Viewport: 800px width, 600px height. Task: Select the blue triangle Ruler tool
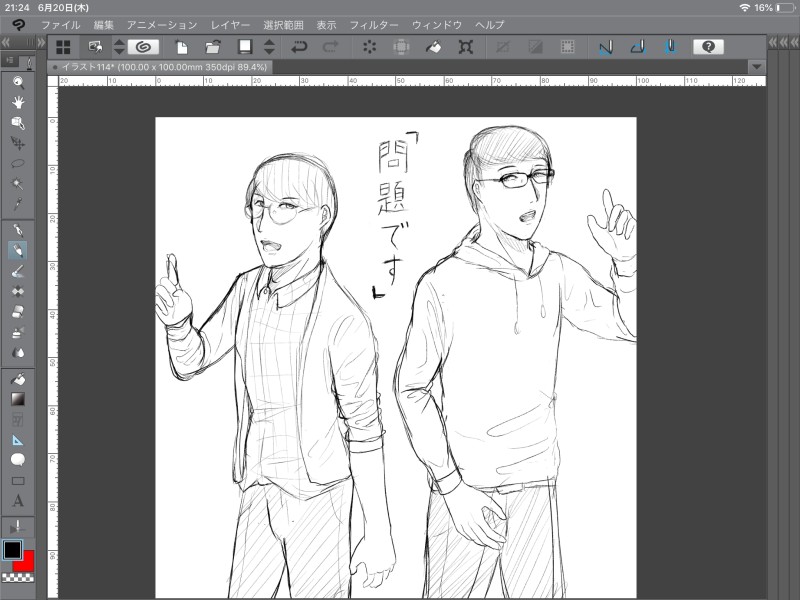(18, 440)
